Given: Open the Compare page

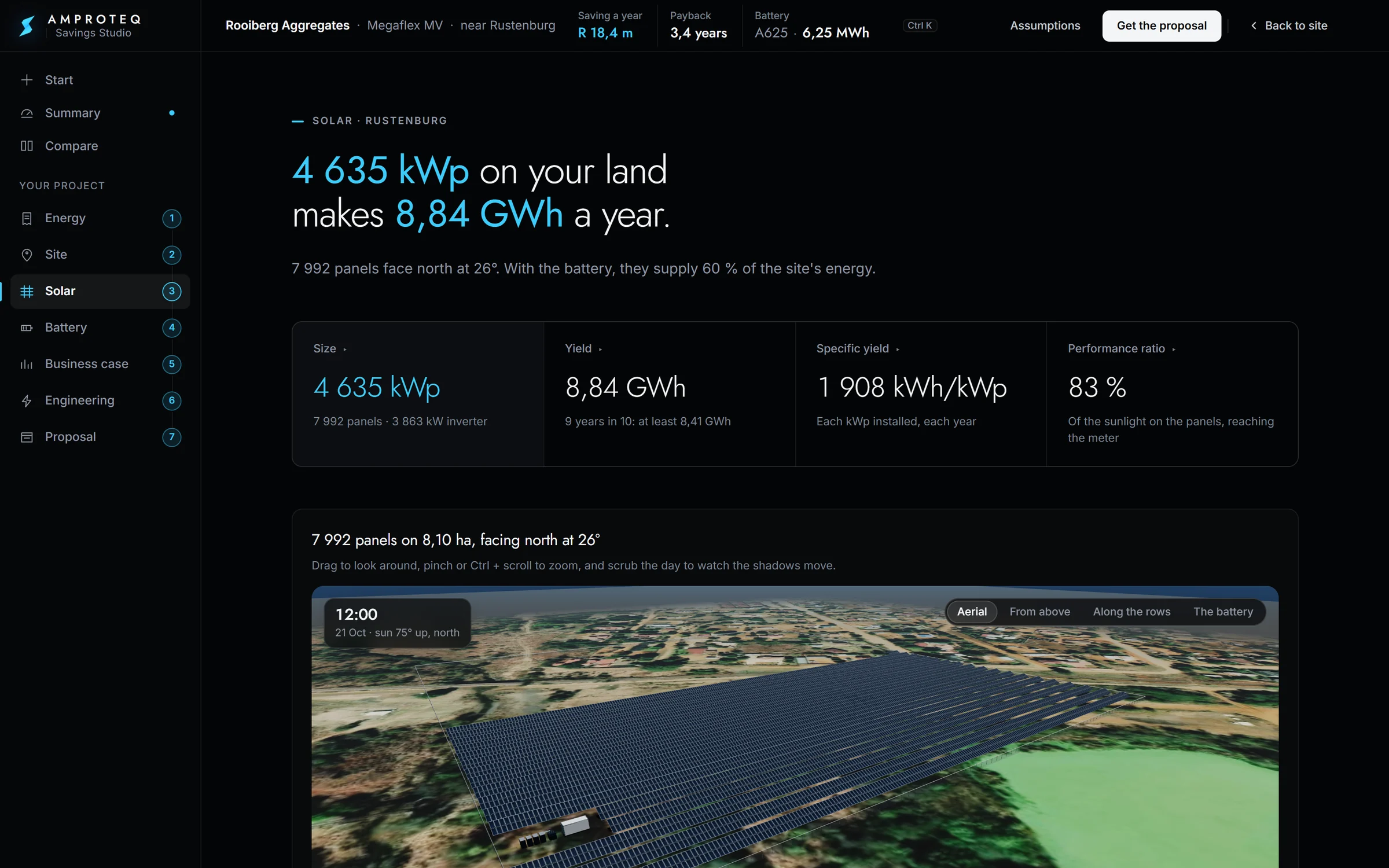Looking at the screenshot, I should [x=100, y=146].
